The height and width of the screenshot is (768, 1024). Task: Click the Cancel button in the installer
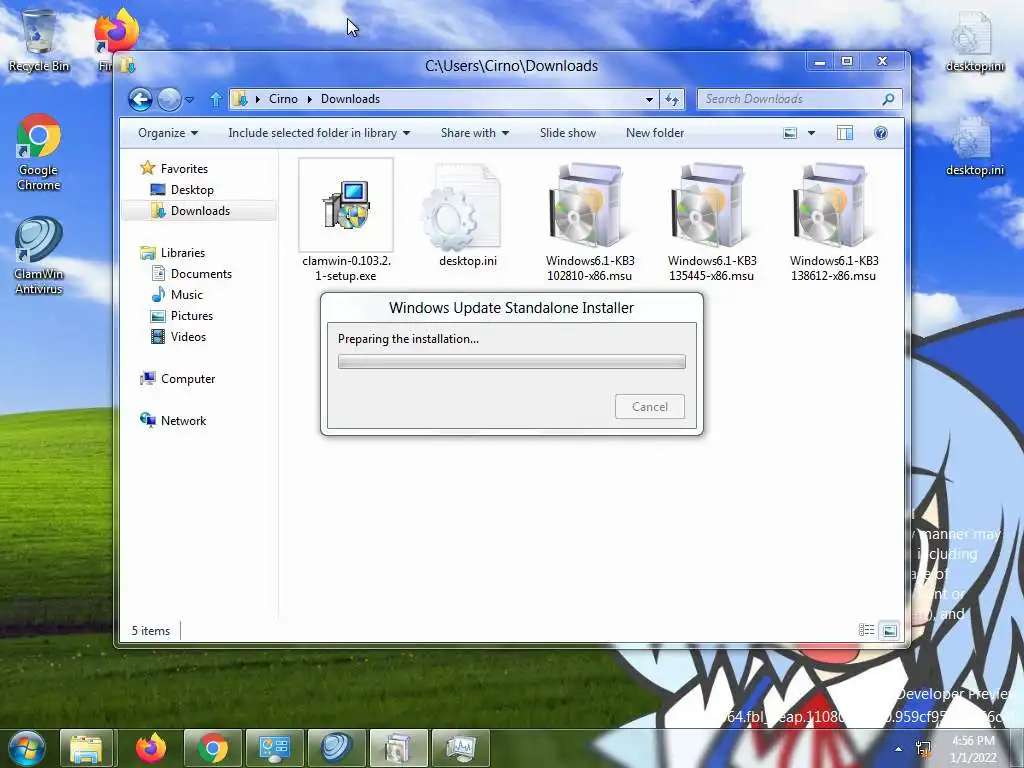(650, 406)
